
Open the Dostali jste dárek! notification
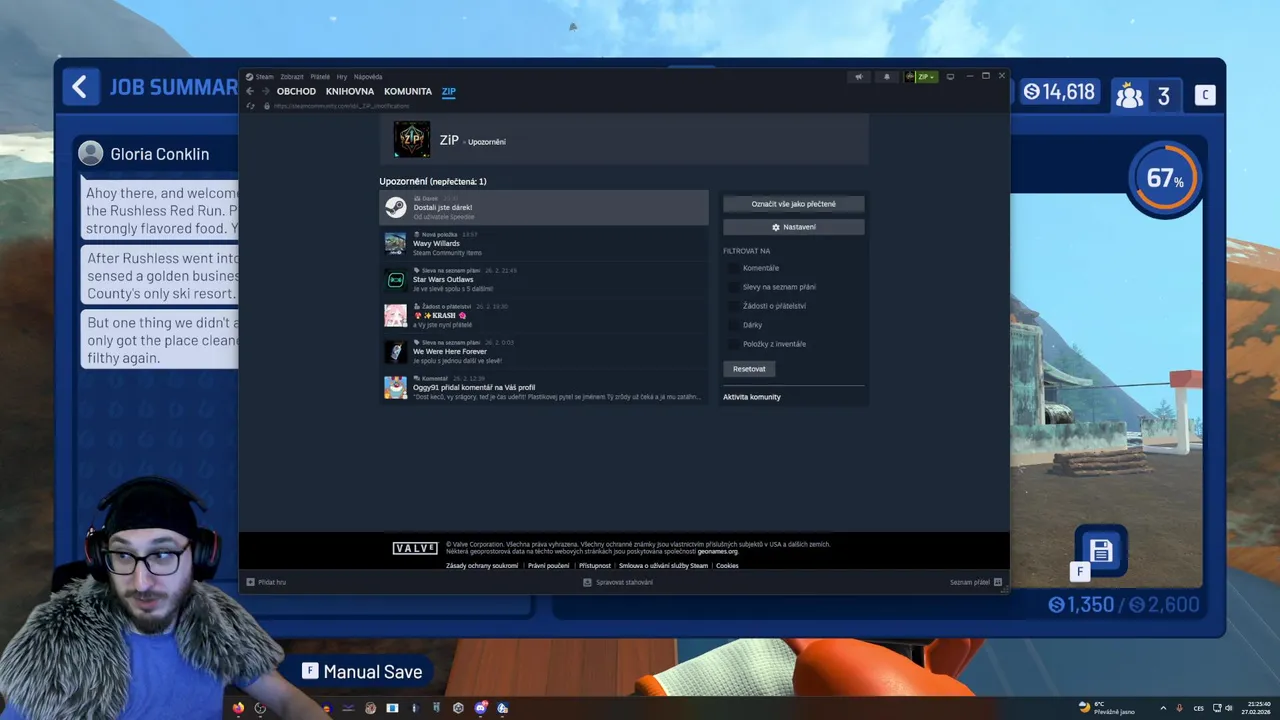(x=544, y=207)
